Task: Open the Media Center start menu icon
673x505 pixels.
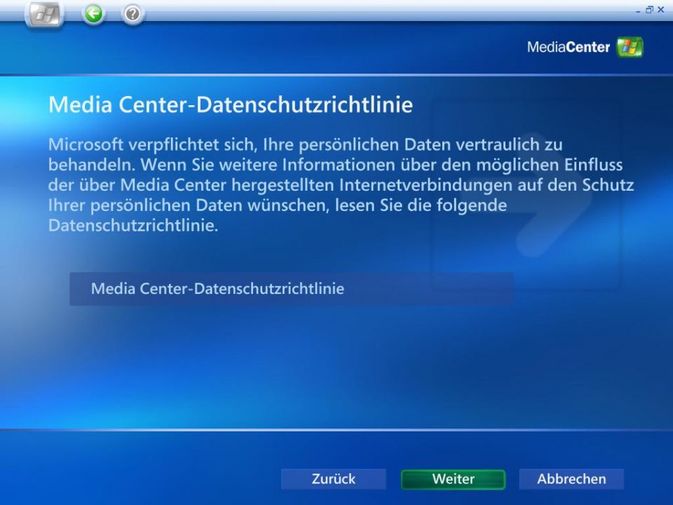Action: pyautogui.click(x=45, y=14)
